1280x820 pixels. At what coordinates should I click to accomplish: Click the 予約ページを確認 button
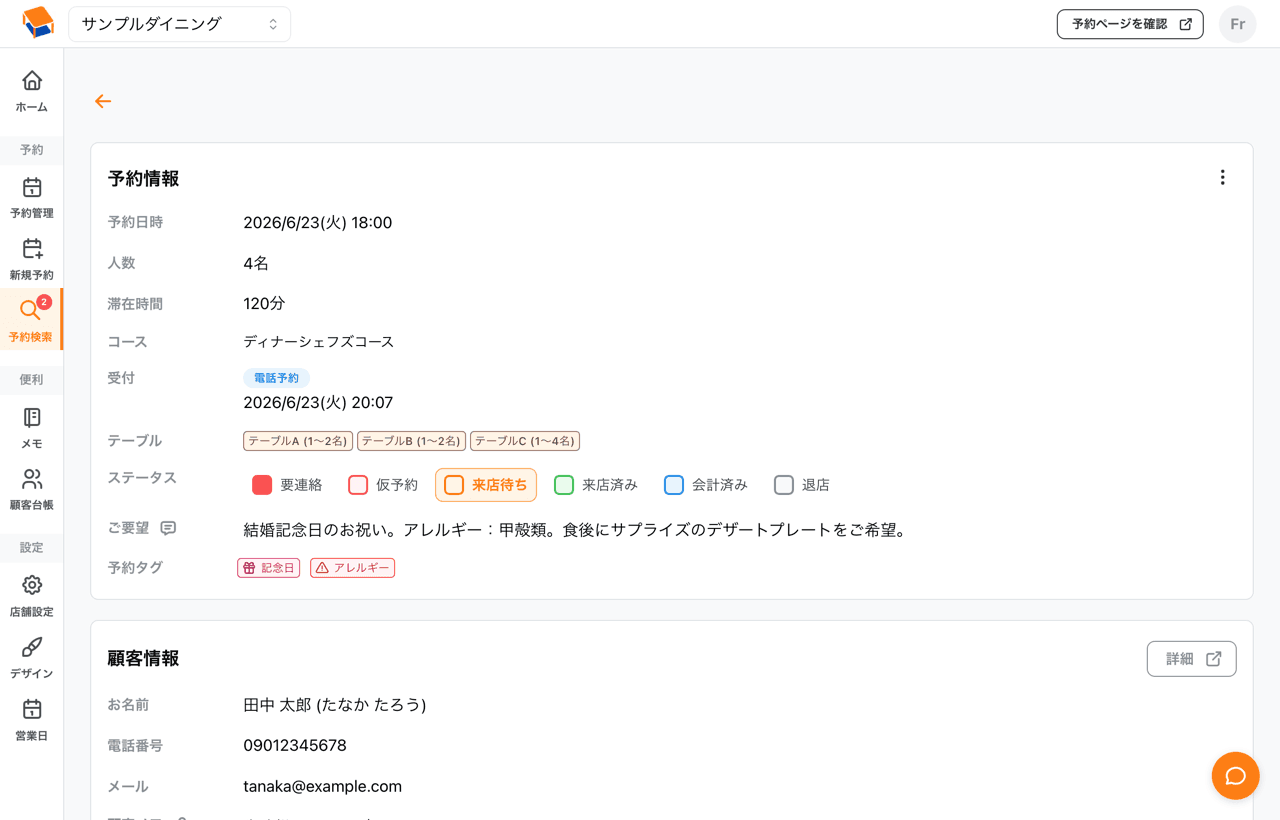[x=1130, y=24]
